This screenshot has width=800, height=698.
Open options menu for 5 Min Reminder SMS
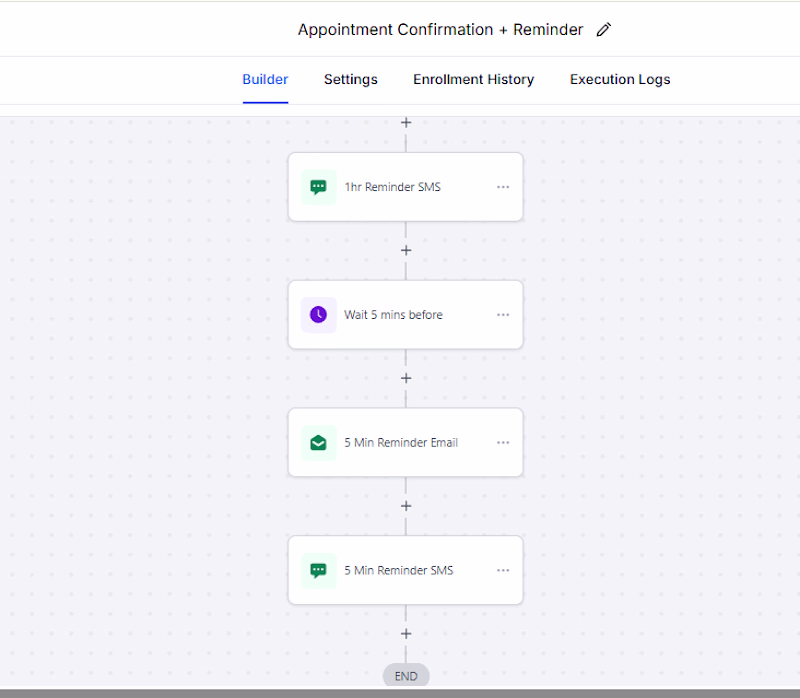(x=503, y=570)
